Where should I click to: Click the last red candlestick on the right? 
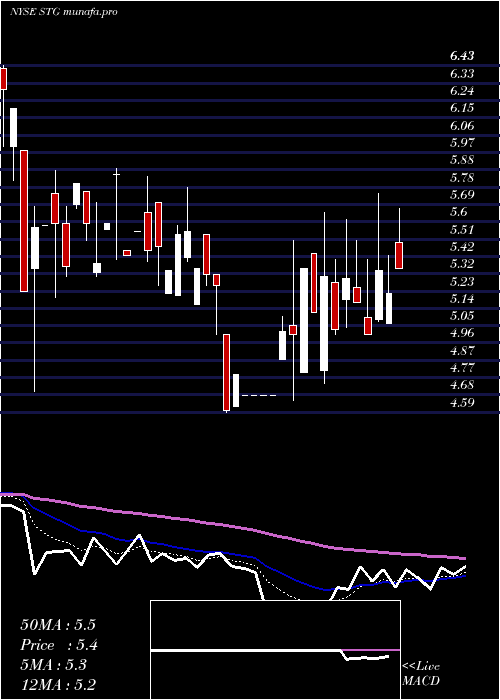click(399, 255)
